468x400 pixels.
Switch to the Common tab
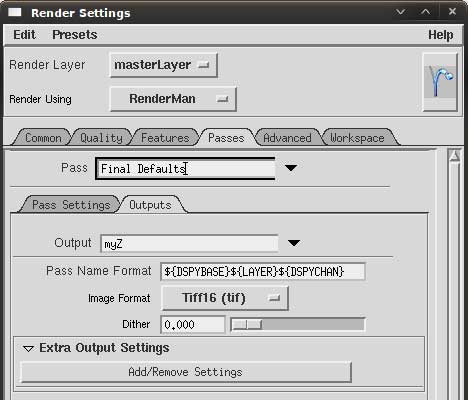42,138
